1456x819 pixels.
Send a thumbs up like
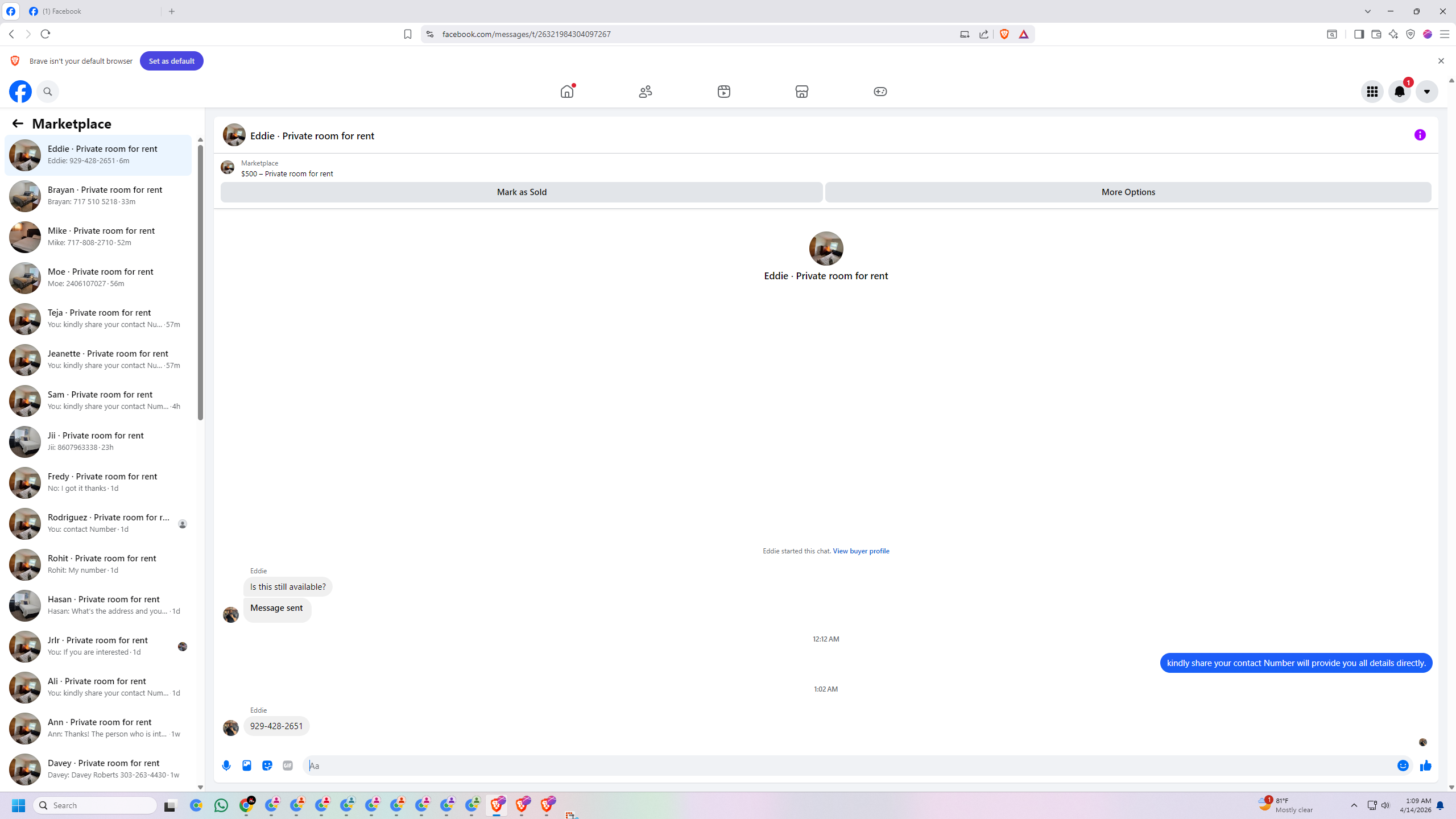click(1425, 766)
